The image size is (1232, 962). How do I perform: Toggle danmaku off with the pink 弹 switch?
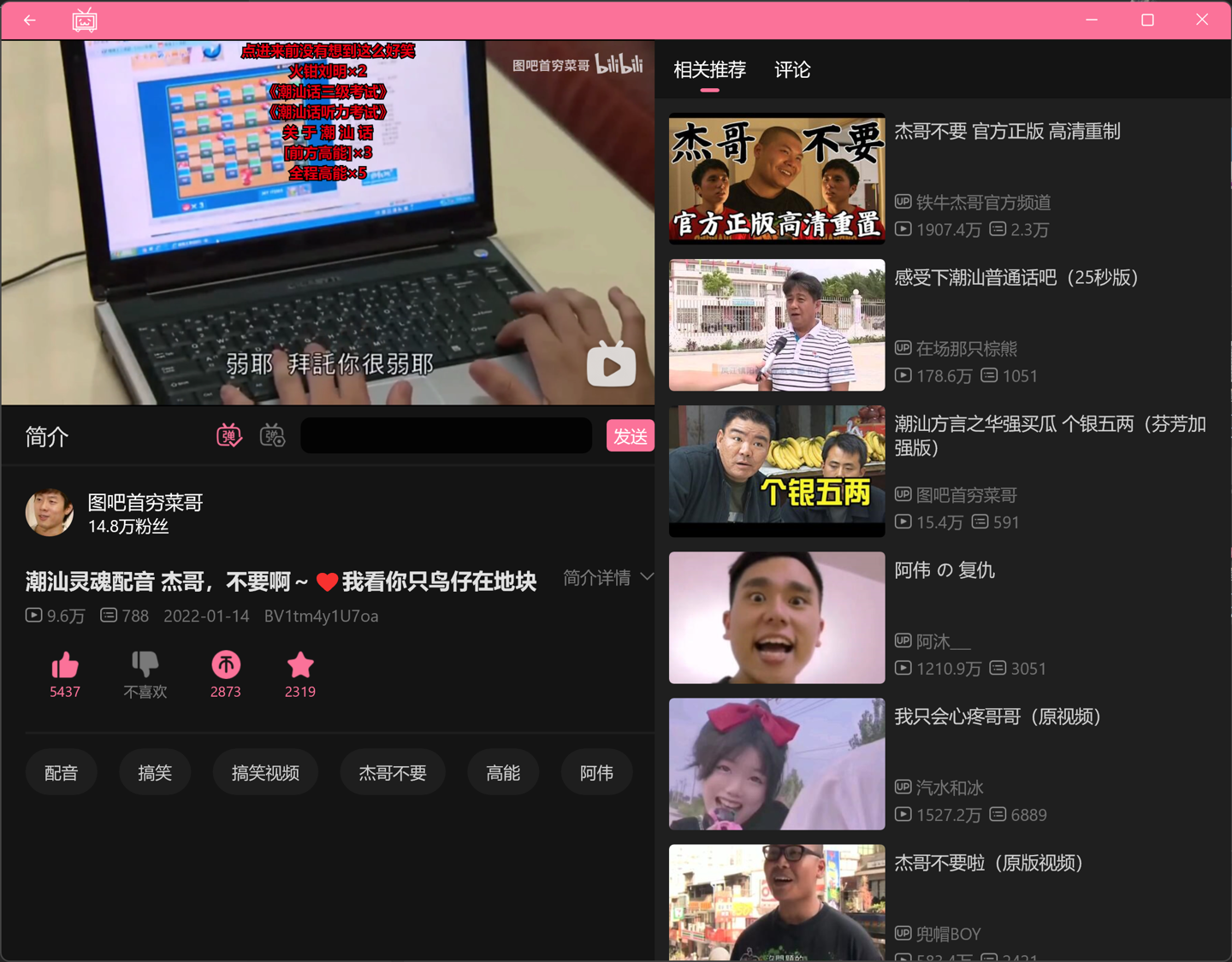pos(228,435)
